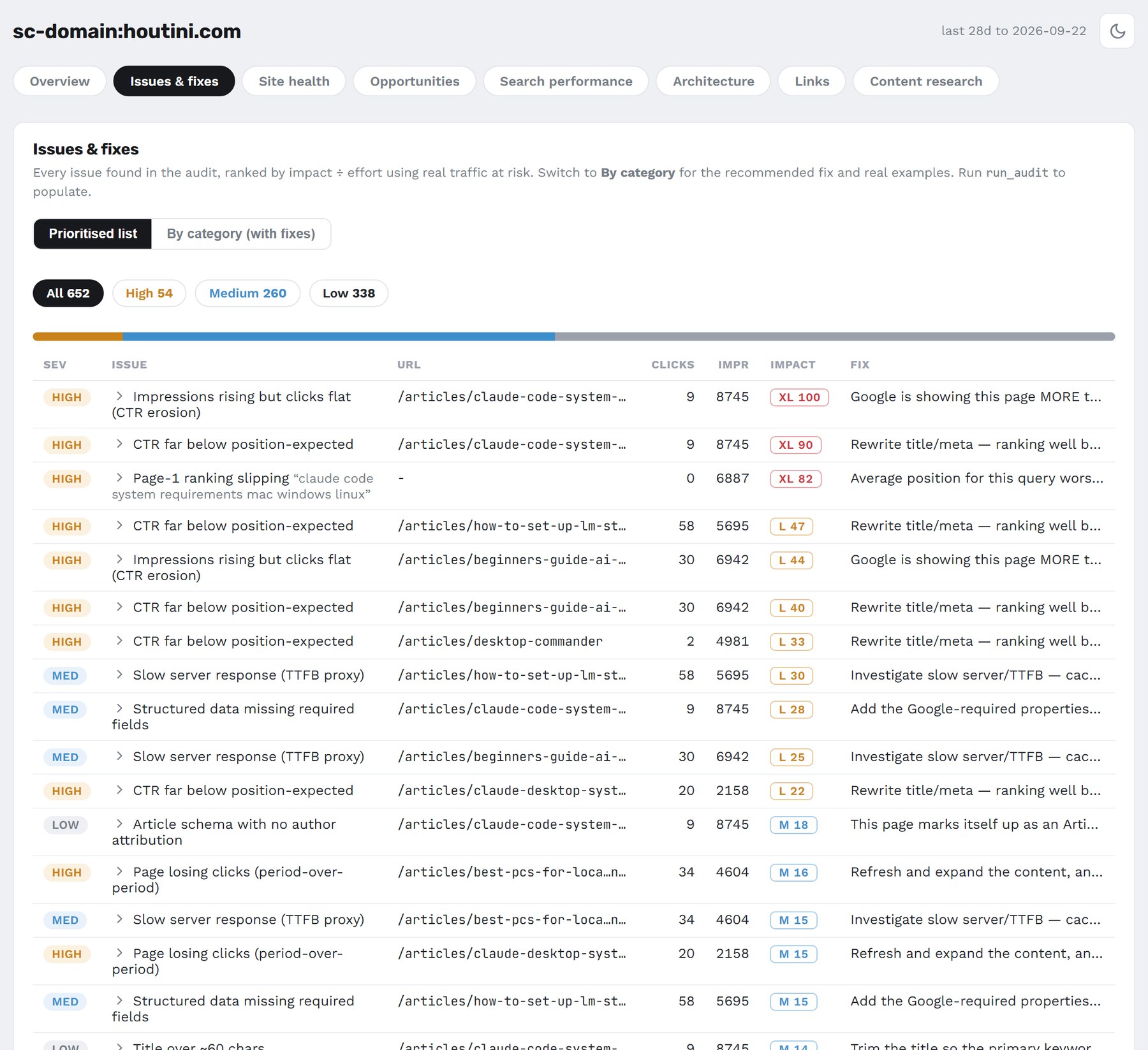Screen dimensions: 1148x1050
Task: Click the ISSUE column header
Action: [129, 365]
